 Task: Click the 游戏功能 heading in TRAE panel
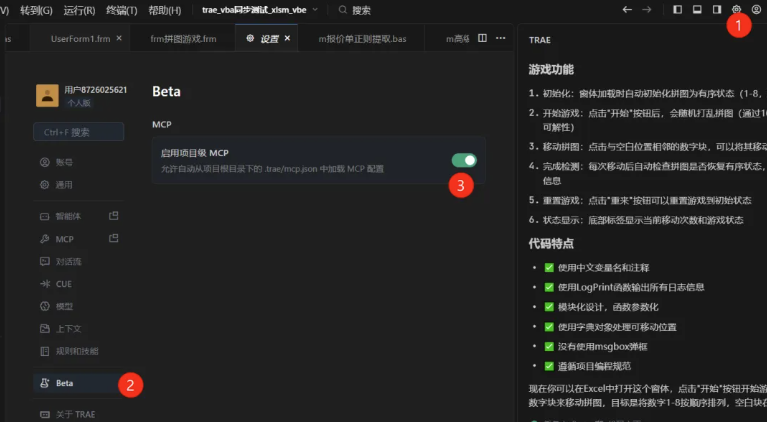[551, 69]
